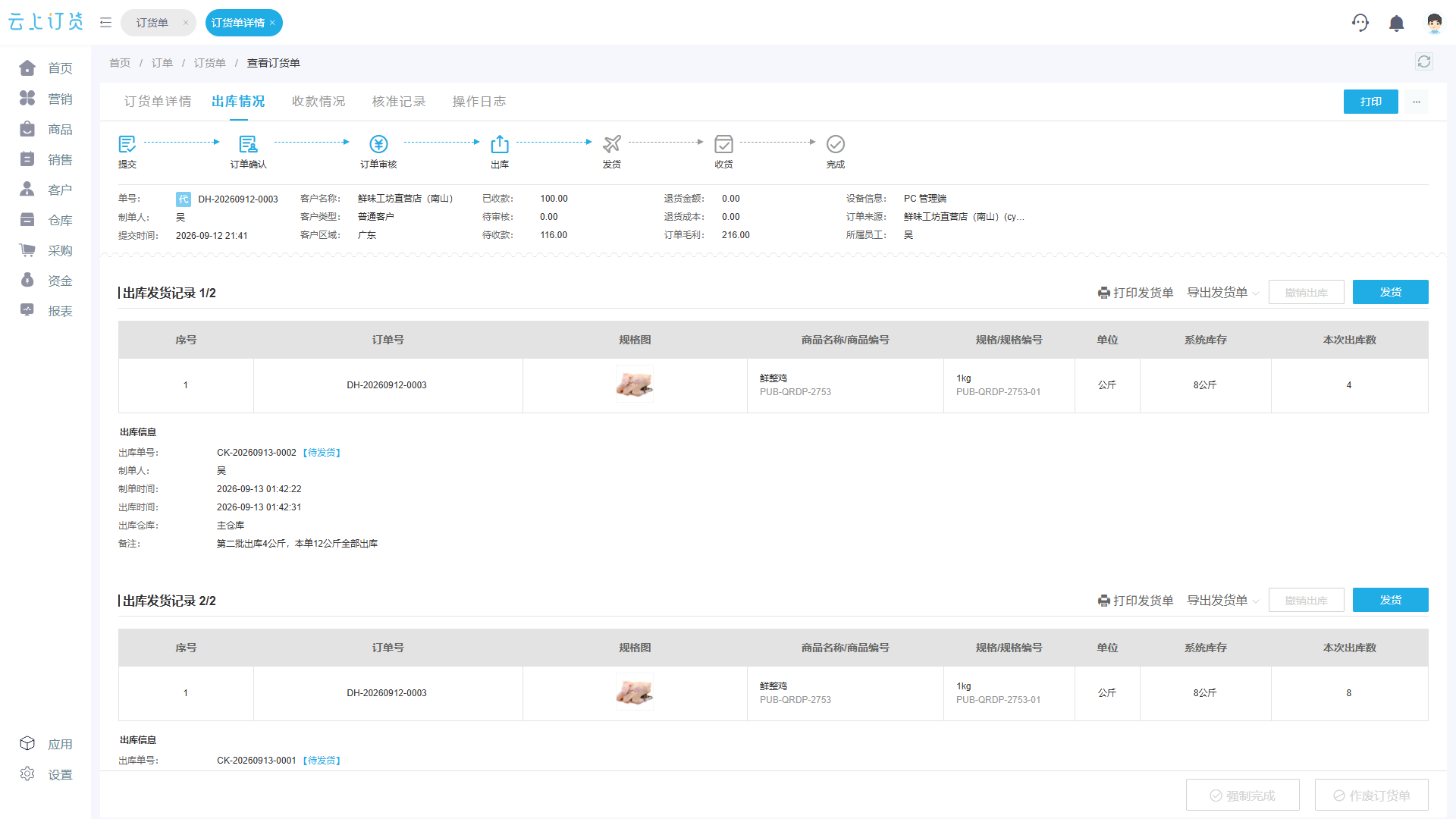Image resolution: width=1456 pixels, height=819 pixels.
Task: Expand 导出发货单 dropdown in record 2/2
Action: tap(1222, 601)
